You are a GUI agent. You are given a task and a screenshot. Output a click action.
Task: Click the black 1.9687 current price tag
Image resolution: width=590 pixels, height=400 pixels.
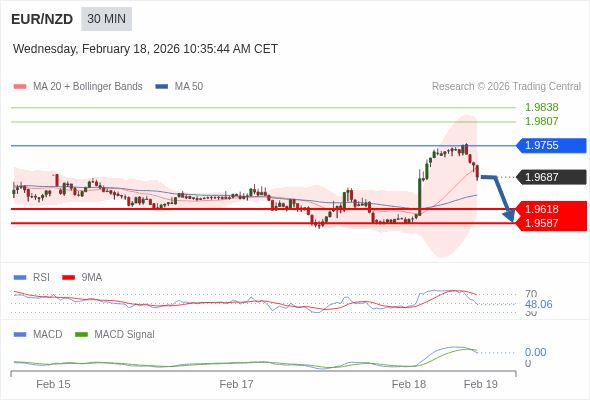551,177
